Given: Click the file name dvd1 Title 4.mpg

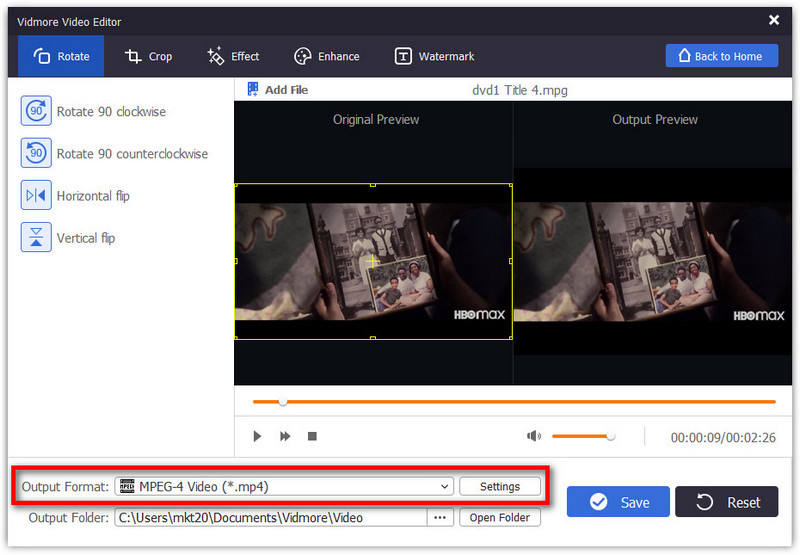Looking at the screenshot, I should pyautogui.click(x=519, y=90).
